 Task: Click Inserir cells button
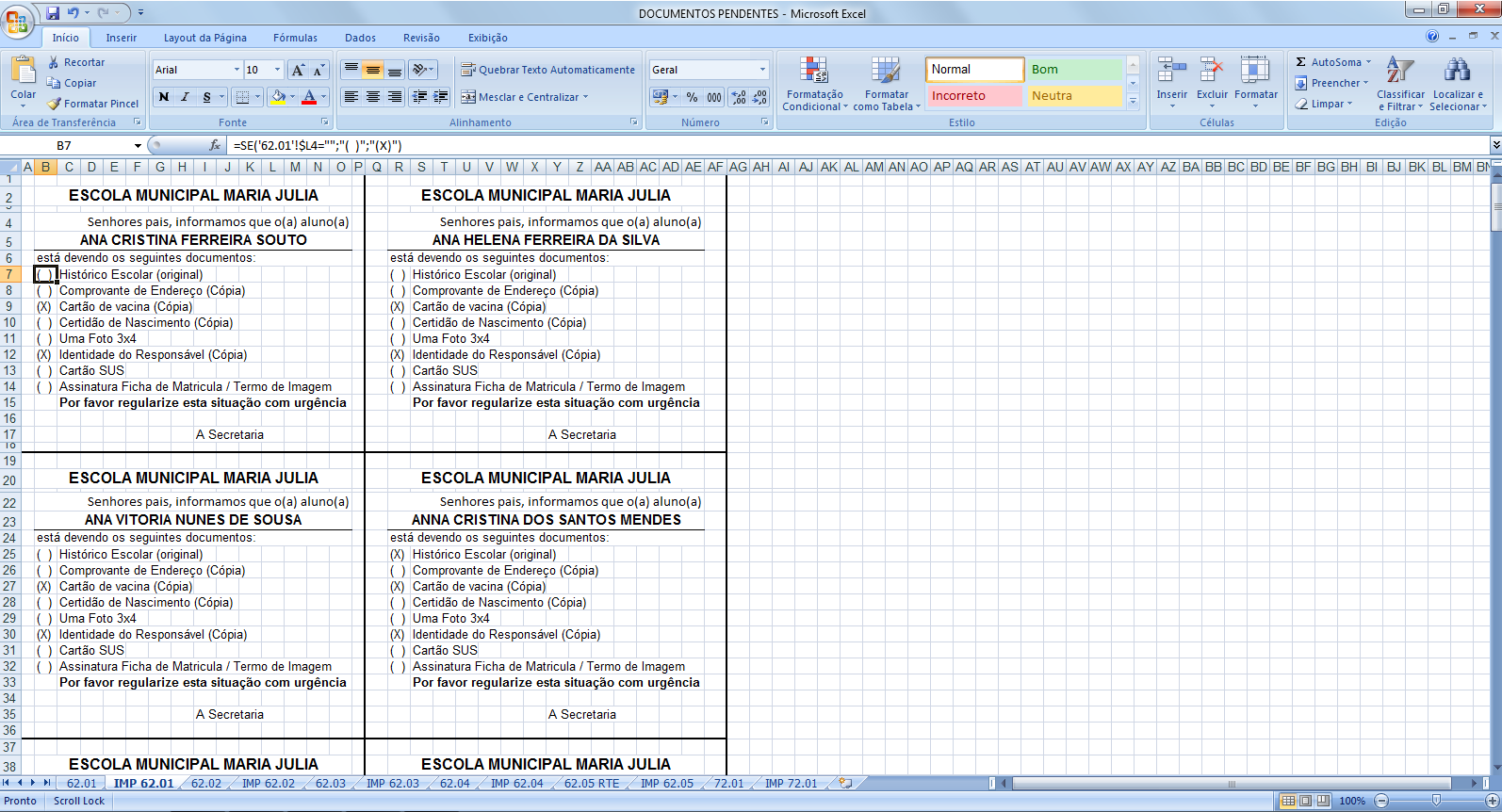1172,83
